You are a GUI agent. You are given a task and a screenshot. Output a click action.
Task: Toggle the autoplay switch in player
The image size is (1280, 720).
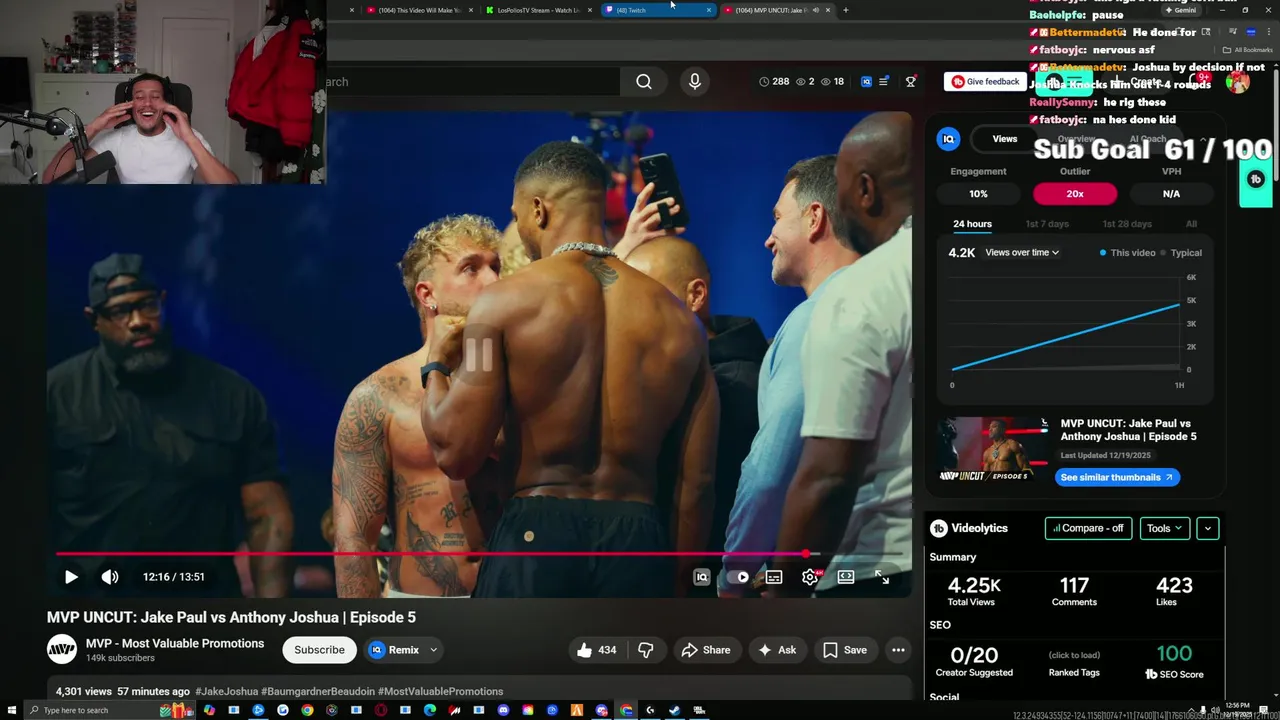(x=739, y=577)
